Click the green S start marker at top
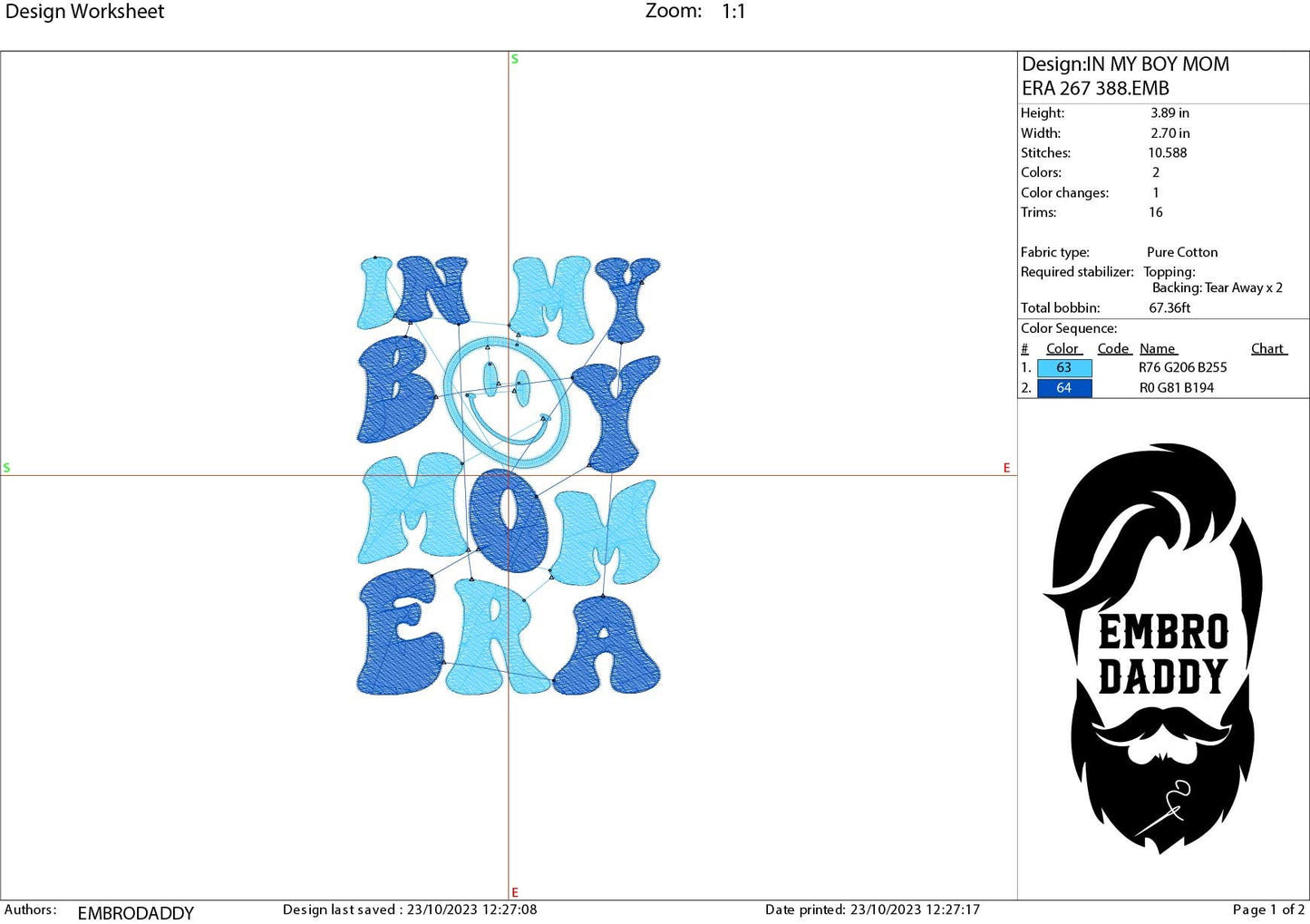 point(514,58)
